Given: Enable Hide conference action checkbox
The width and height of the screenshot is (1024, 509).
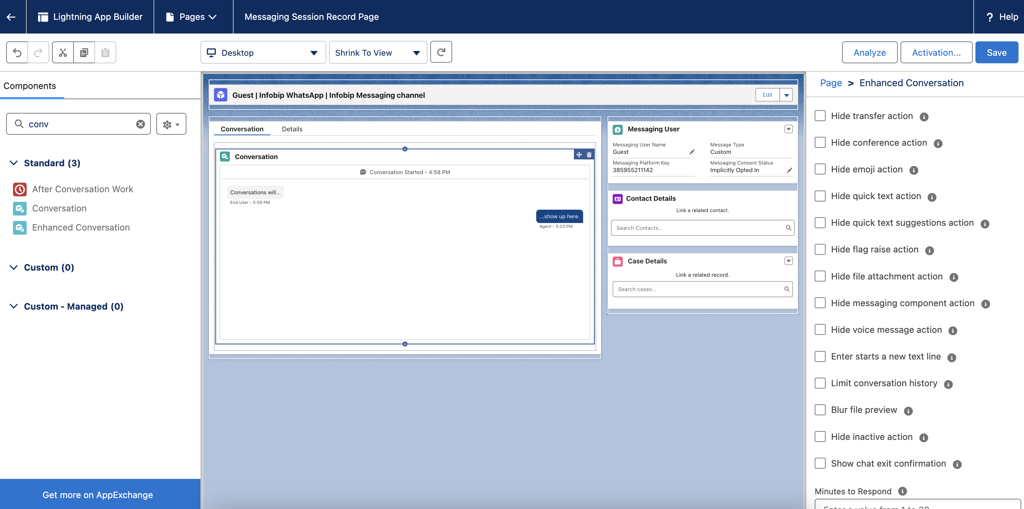Looking at the screenshot, I should pos(820,142).
